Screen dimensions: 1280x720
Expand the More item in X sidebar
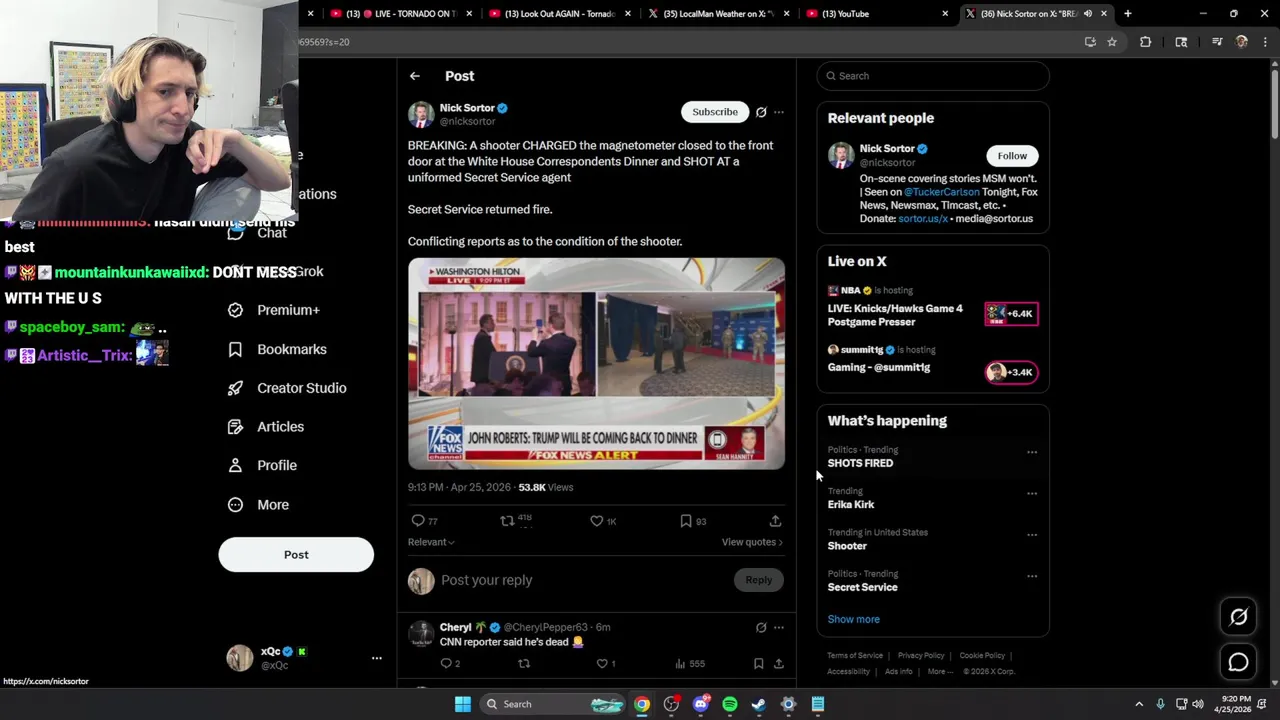[259, 505]
